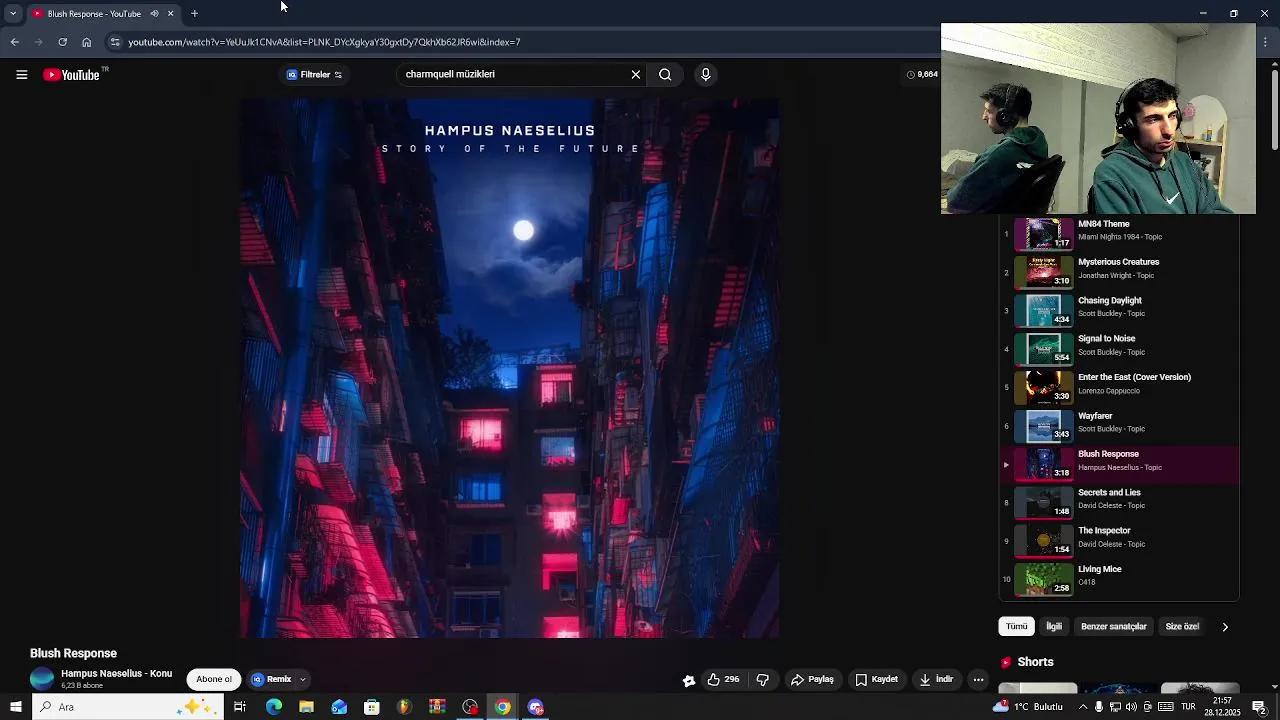The height and width of the screenshot is (720, 1280).
Task: Select the İlgili filter chip
Action: click(x=1054, y=627)
